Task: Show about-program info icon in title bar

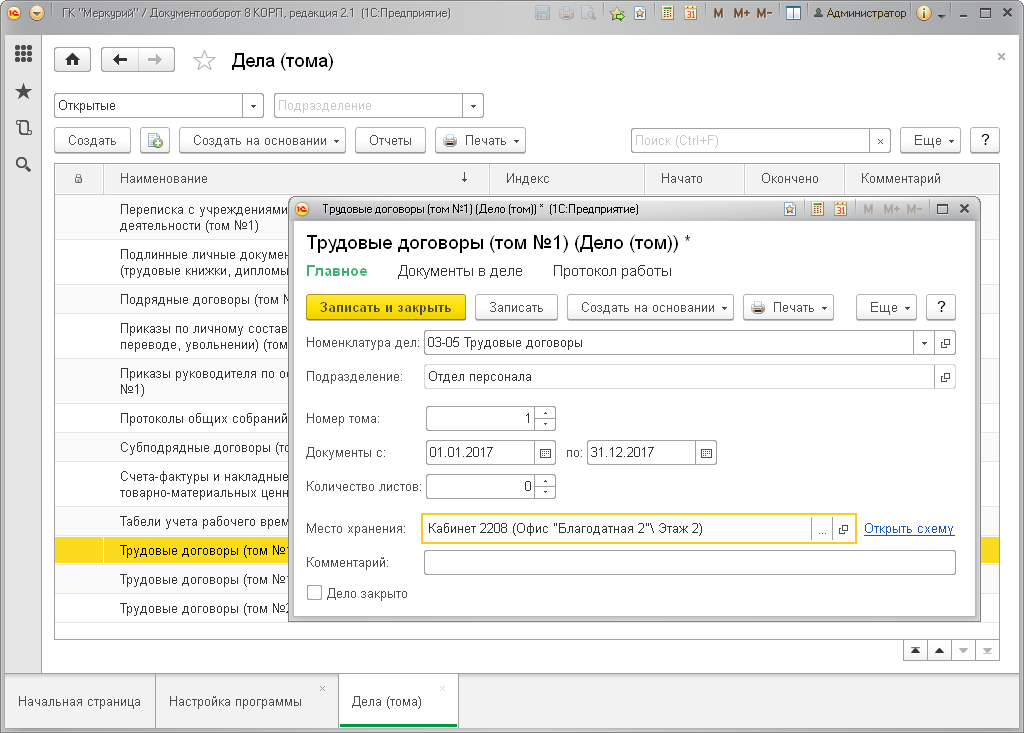Action: (x=923, y=13)
